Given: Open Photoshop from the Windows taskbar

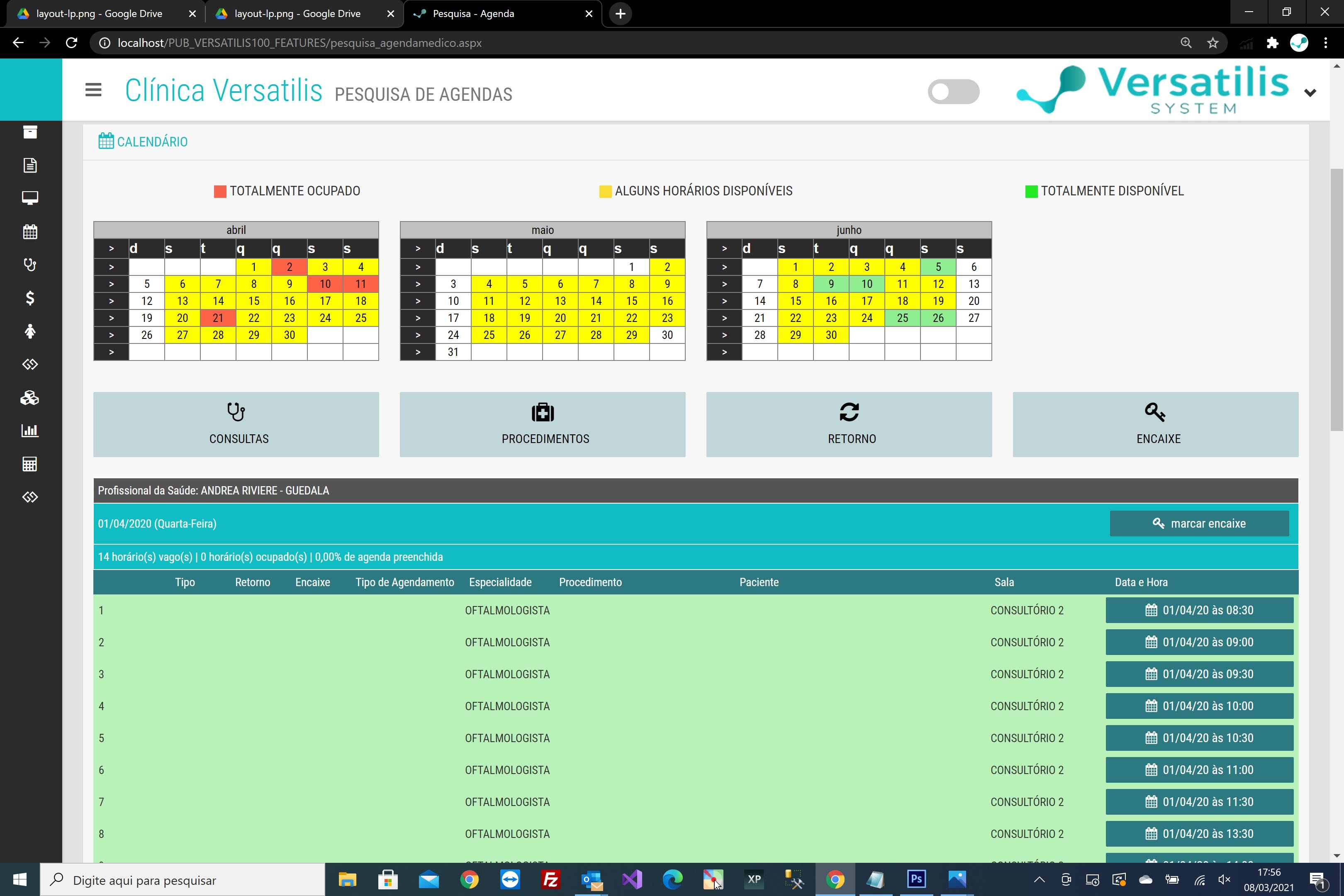Looking at the screenshot, I should click(x=916, y=879).
